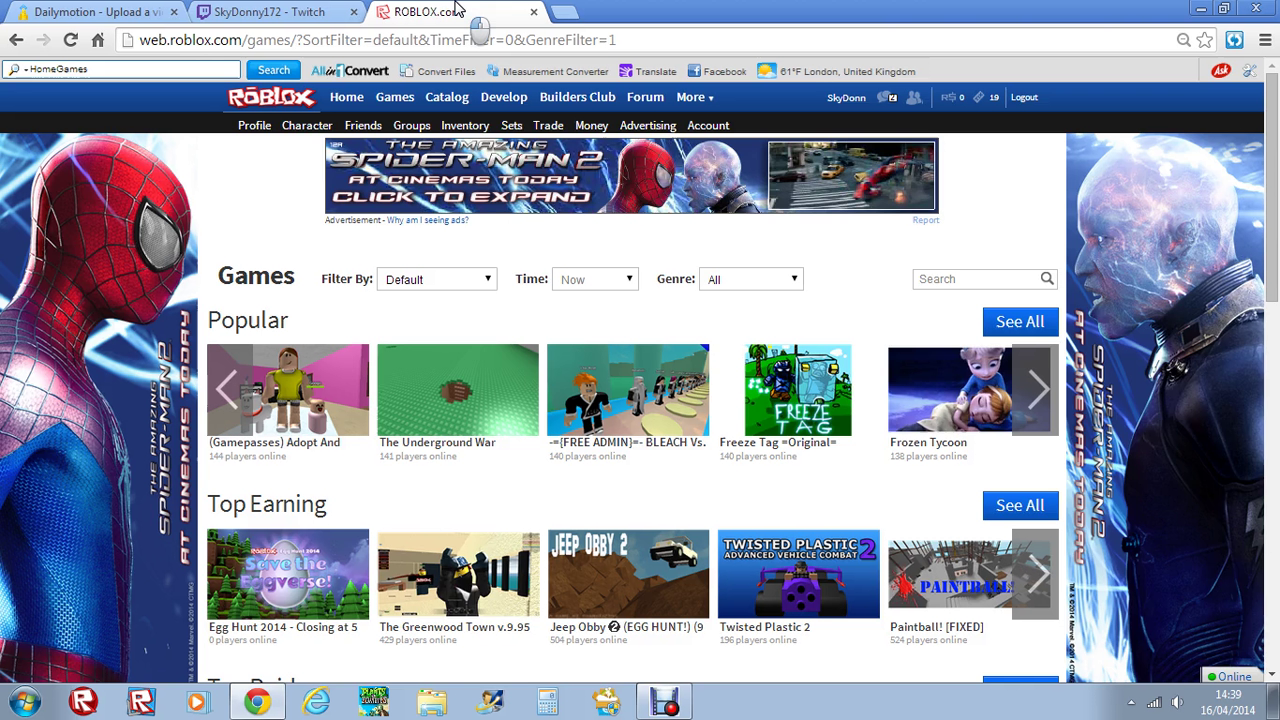Screen dimensions: 1280x720
Task: Open the Filter By dropdown
Action: tap(437, 279)
